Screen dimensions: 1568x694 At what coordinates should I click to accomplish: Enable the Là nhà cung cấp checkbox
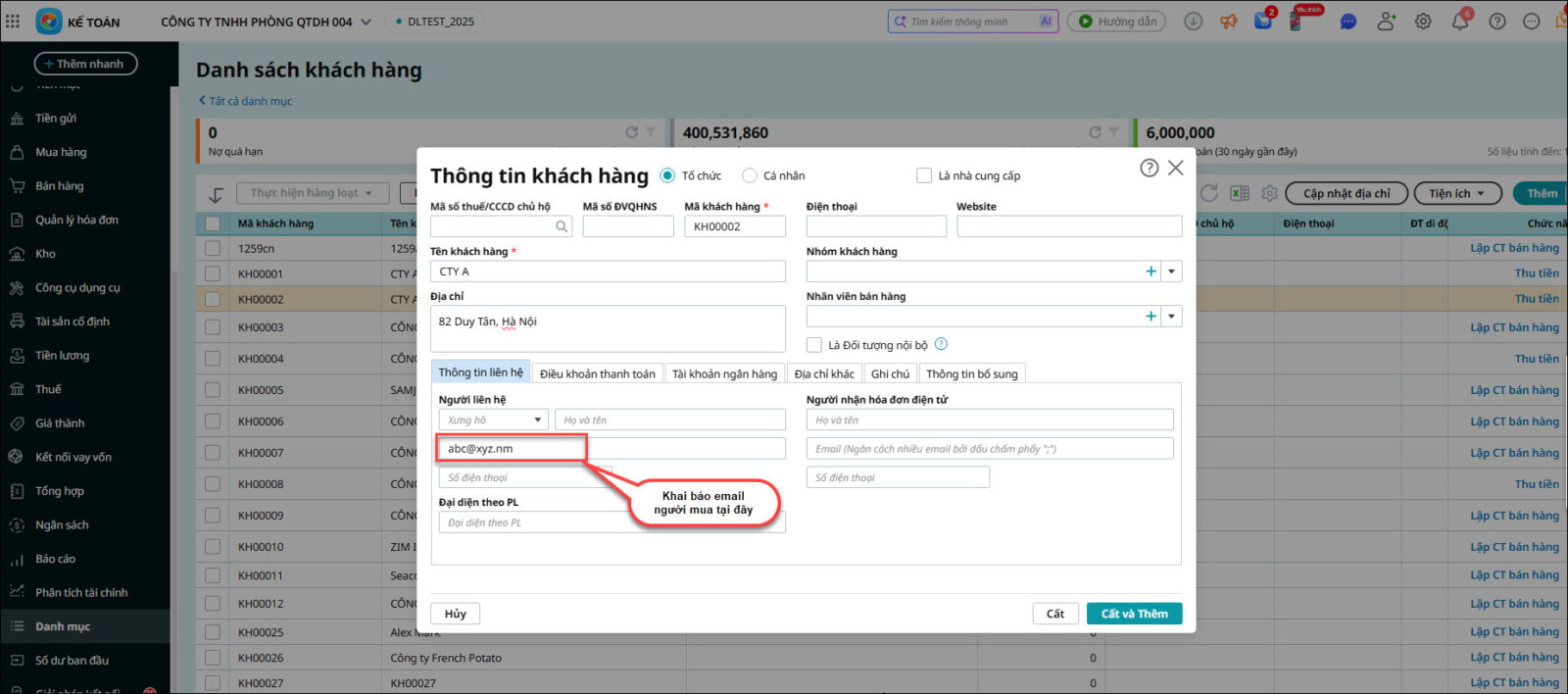(923, 175)
